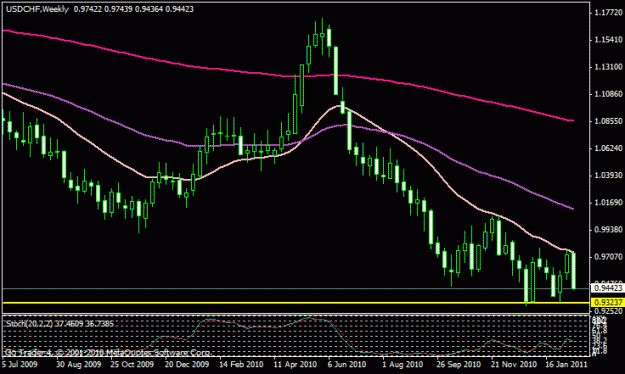Click the 1.06240 price axis label
The image size is (625, 374).
pos(608,148)
